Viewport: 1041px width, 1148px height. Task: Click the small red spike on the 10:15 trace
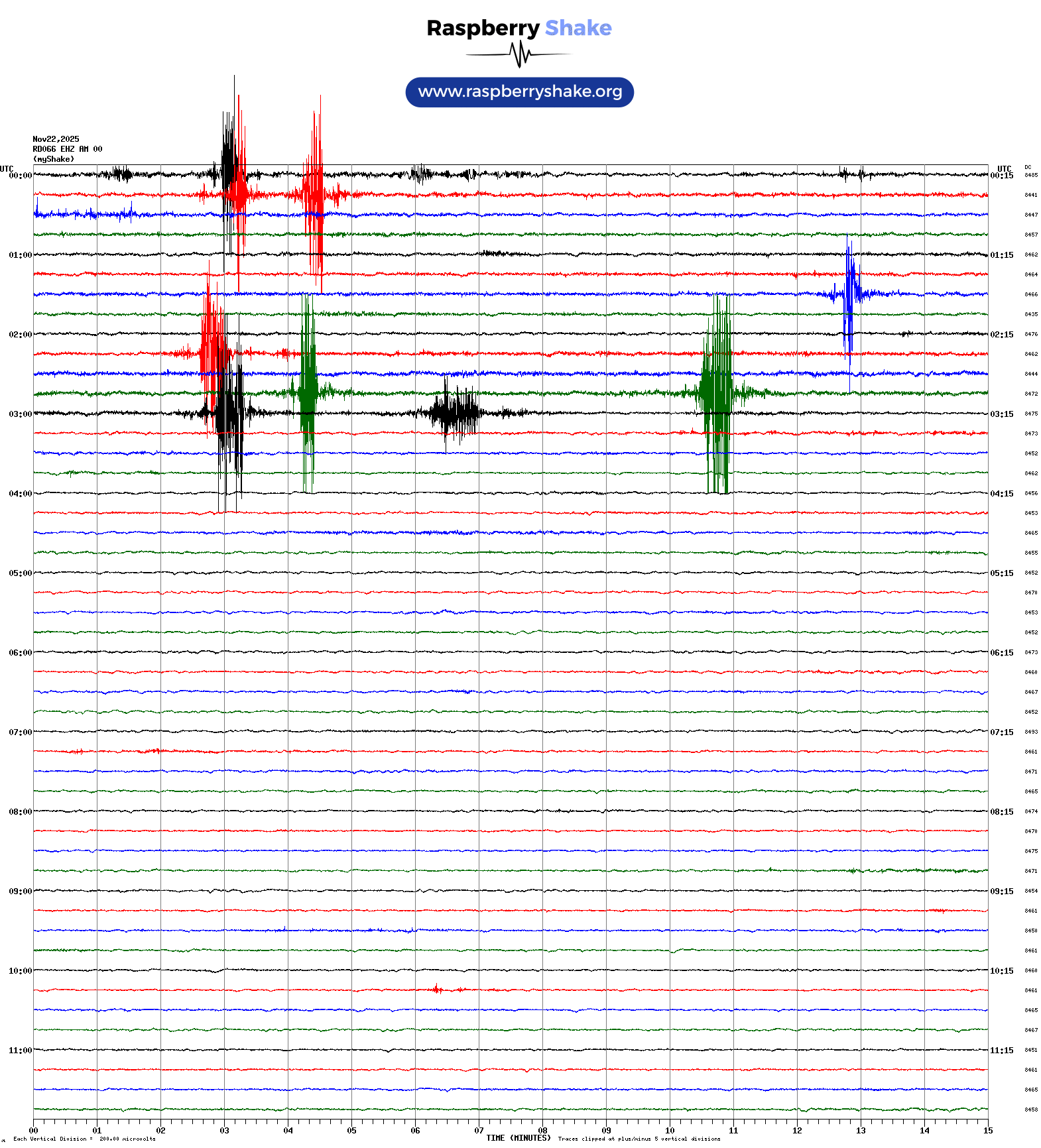(436, 989)
